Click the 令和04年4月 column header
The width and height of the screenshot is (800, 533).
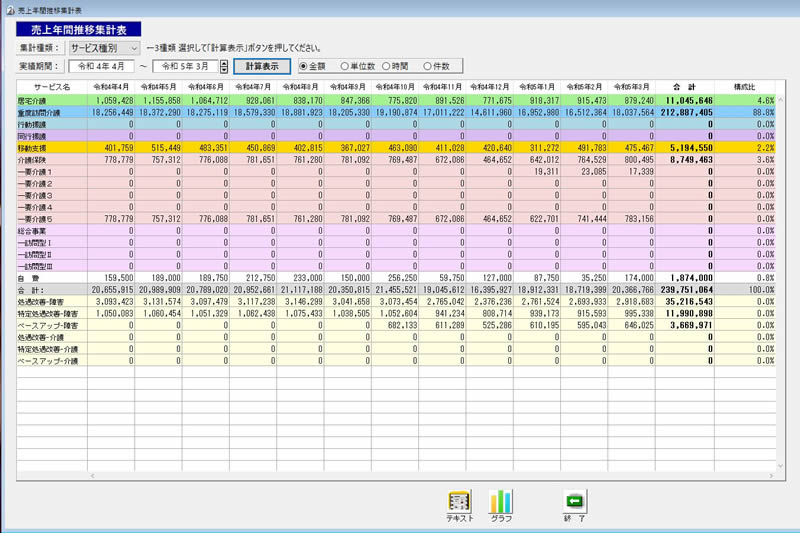point(111,87)
